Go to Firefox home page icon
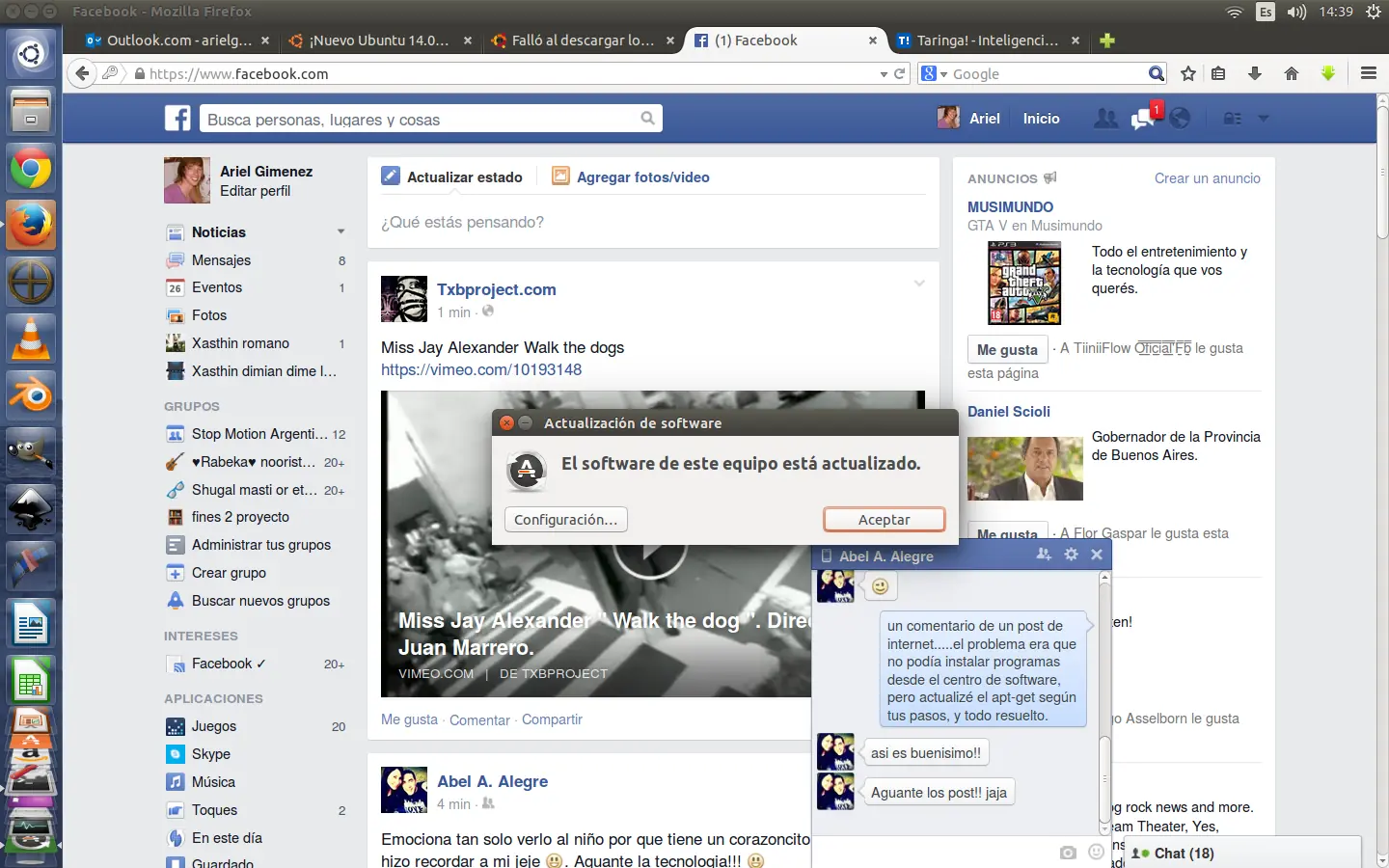 pyautogui.click(x=1292, y=73)
